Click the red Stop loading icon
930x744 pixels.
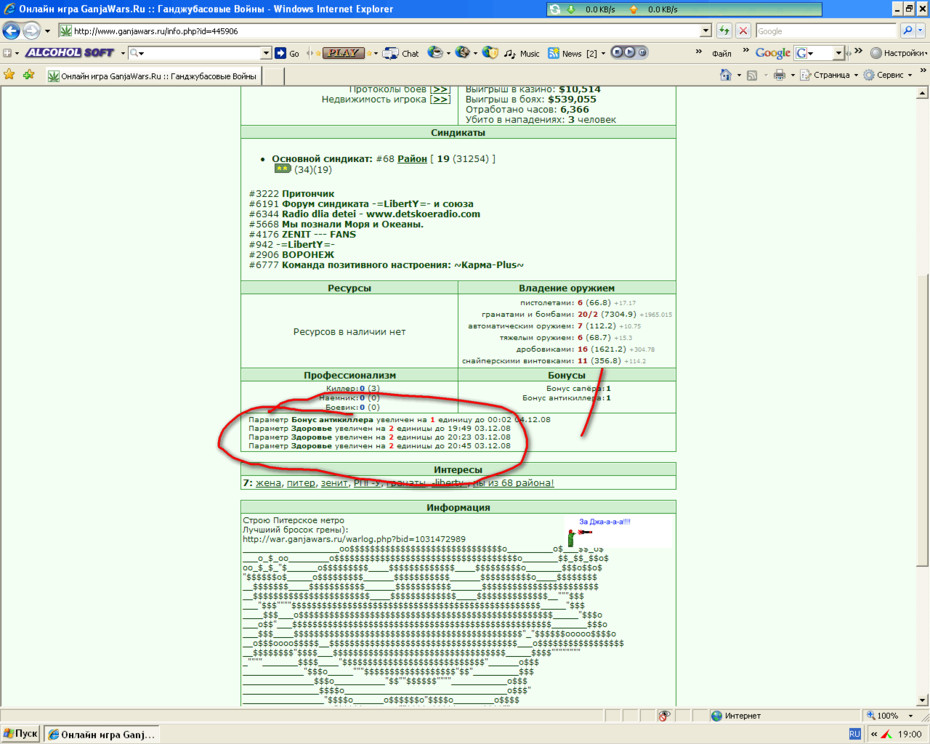click(743, 30)
